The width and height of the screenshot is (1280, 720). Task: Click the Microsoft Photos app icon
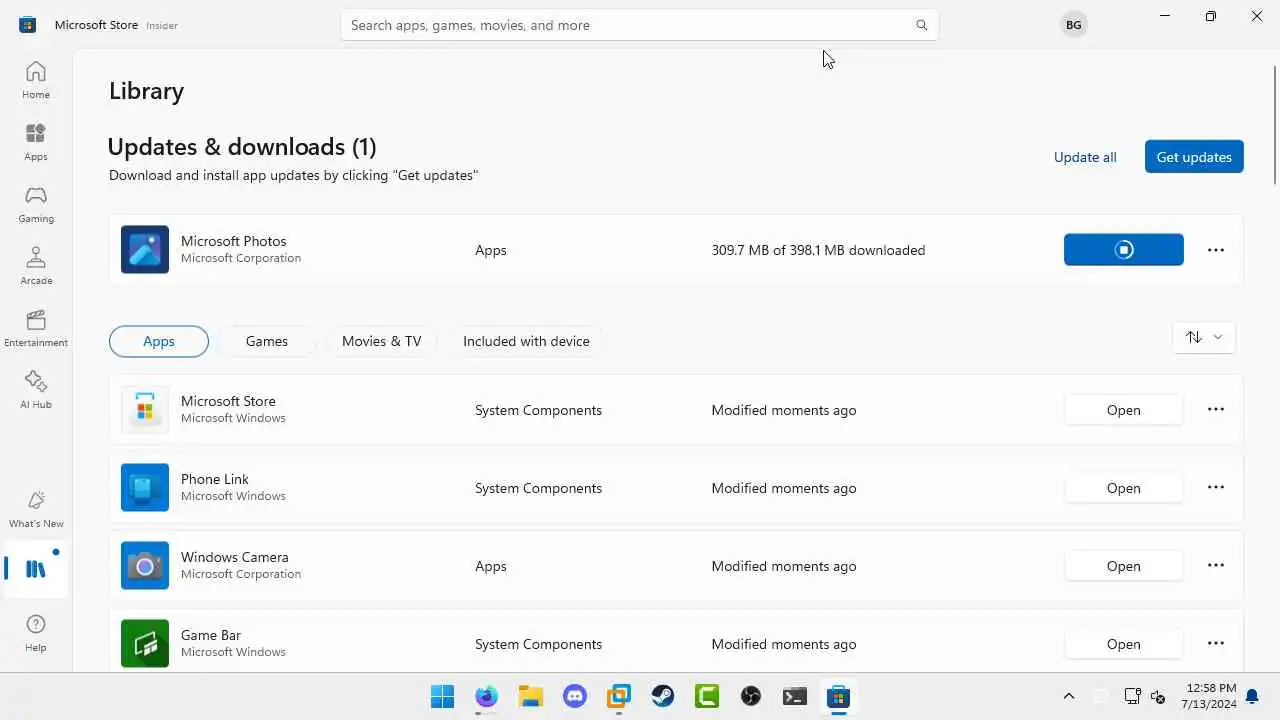pos(145,250)
